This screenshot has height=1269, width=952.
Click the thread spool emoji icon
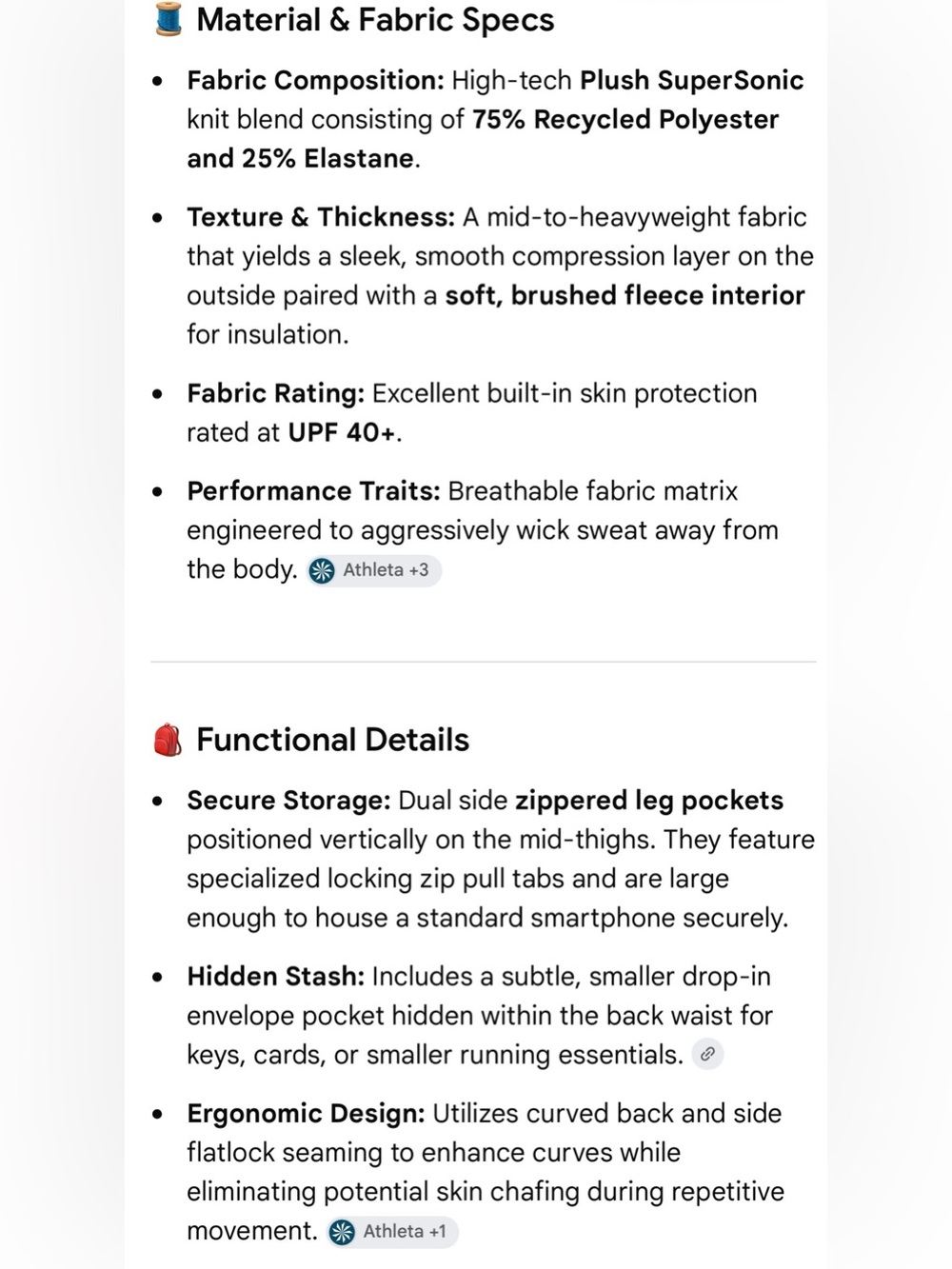point(169,19)
